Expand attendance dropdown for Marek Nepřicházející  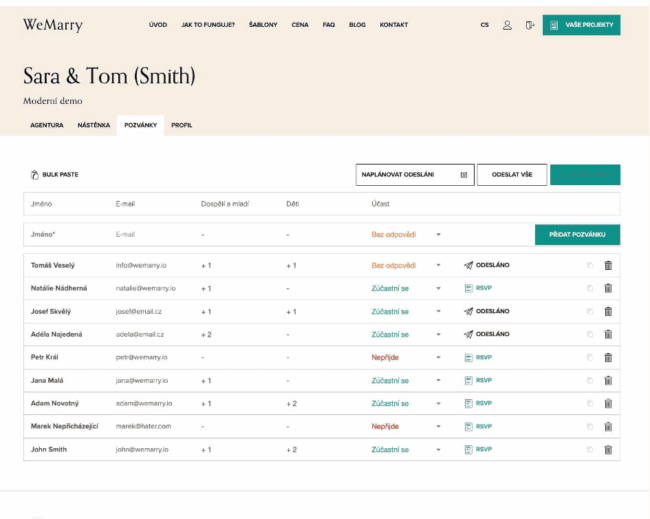[438, 426]
